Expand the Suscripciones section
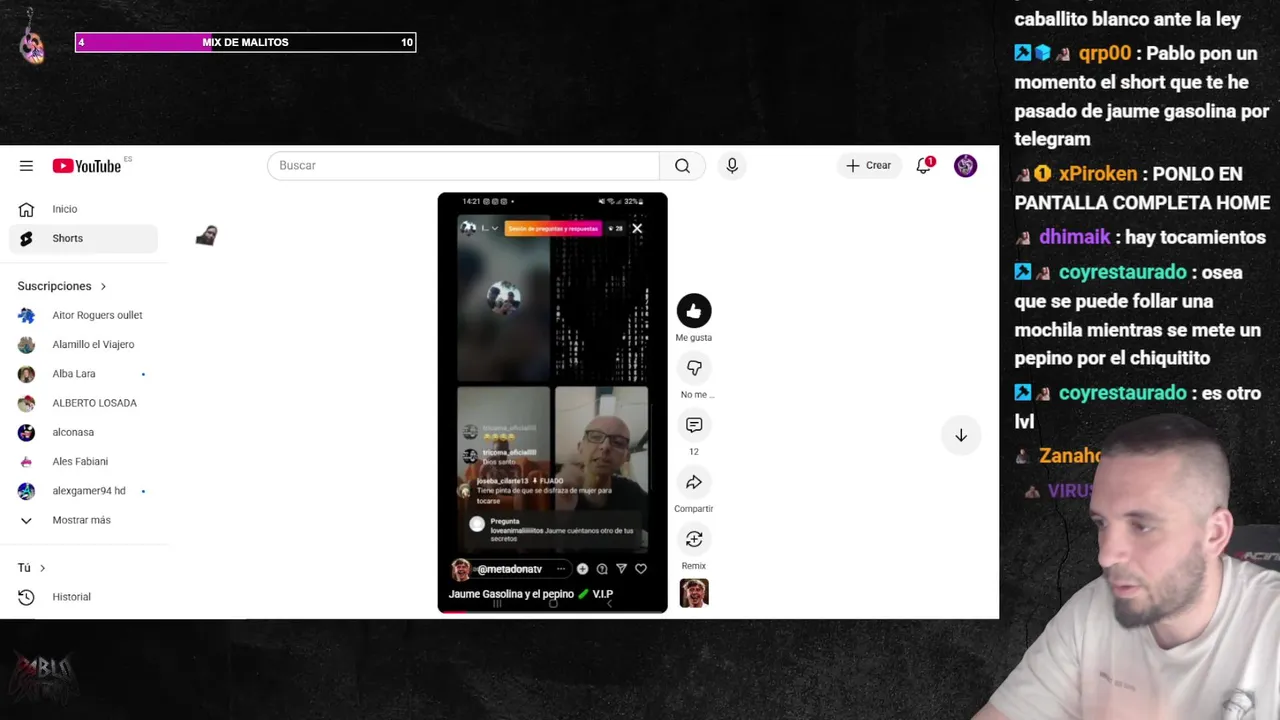The height and width of the screenshot is (720, 1280). point(62,286)
